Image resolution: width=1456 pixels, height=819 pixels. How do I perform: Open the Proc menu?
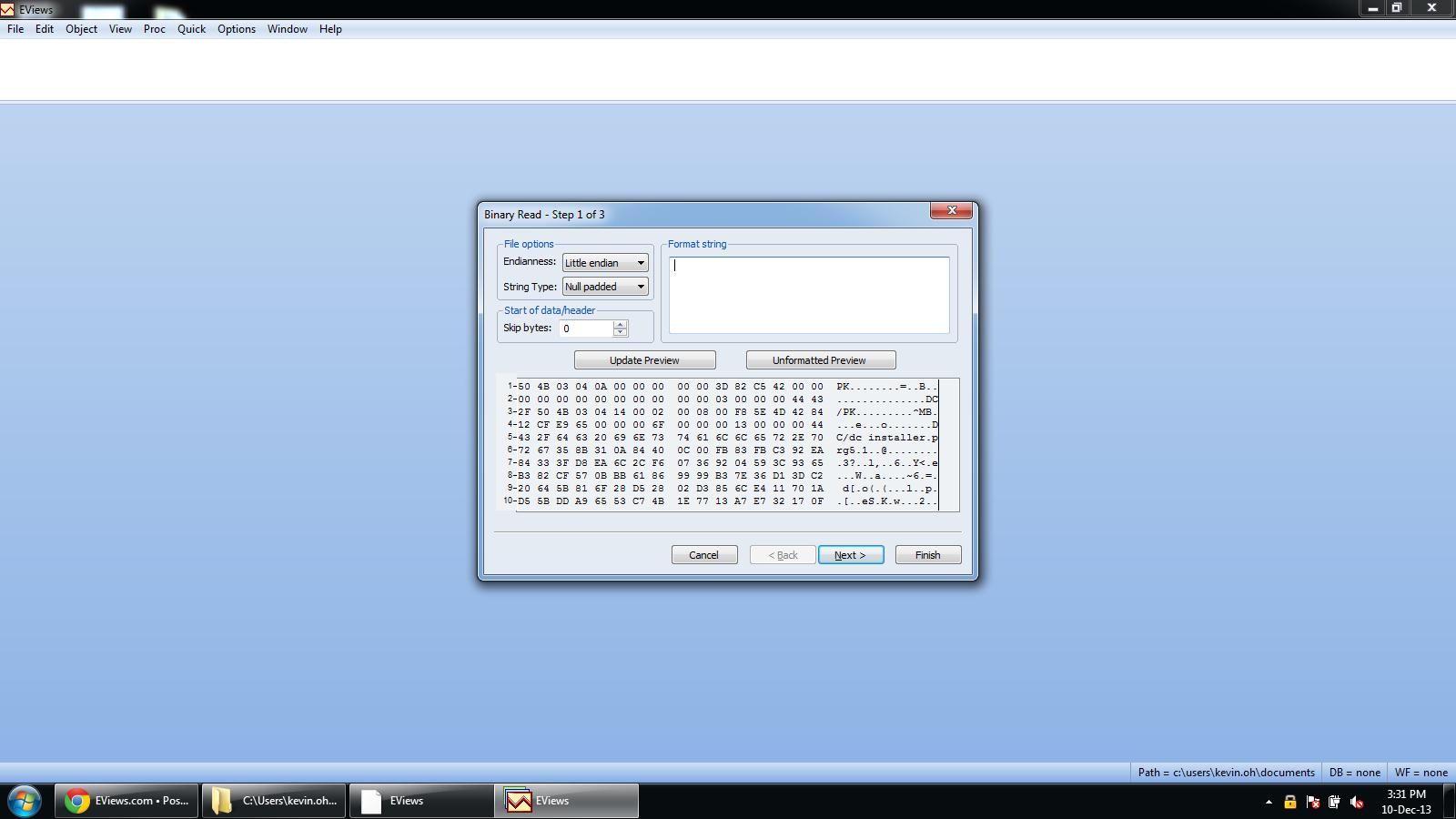point(155,29)
